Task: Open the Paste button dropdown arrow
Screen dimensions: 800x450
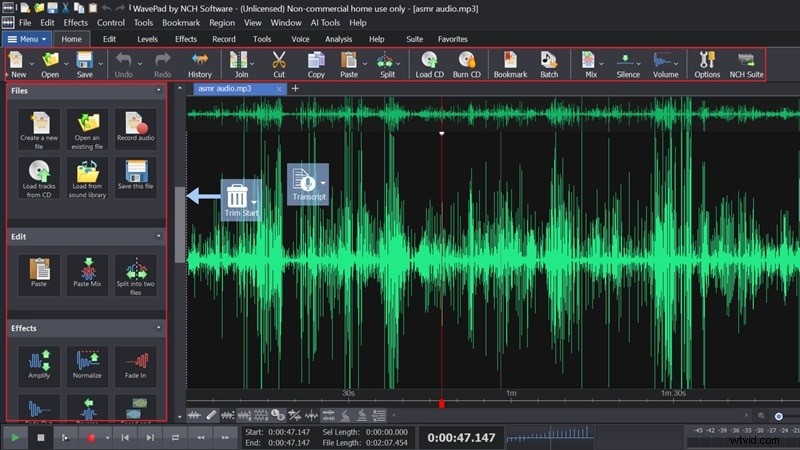Action: click(365, 64)
